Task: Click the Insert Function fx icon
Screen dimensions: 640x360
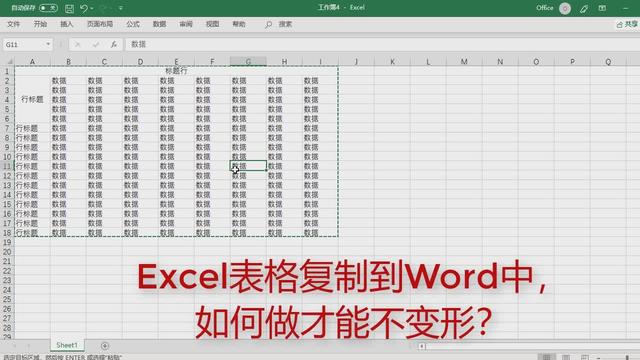Action: tap(114, 44)
